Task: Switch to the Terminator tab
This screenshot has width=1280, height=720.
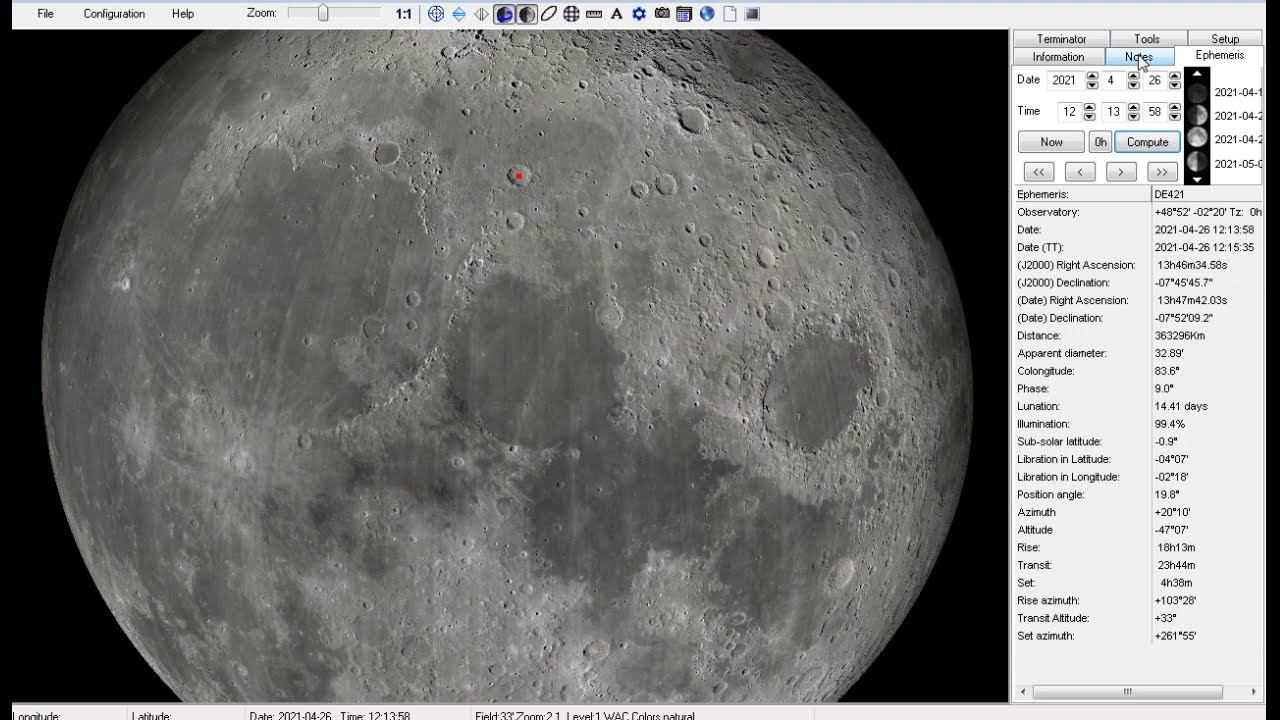Action: [x=1061, y=39]
